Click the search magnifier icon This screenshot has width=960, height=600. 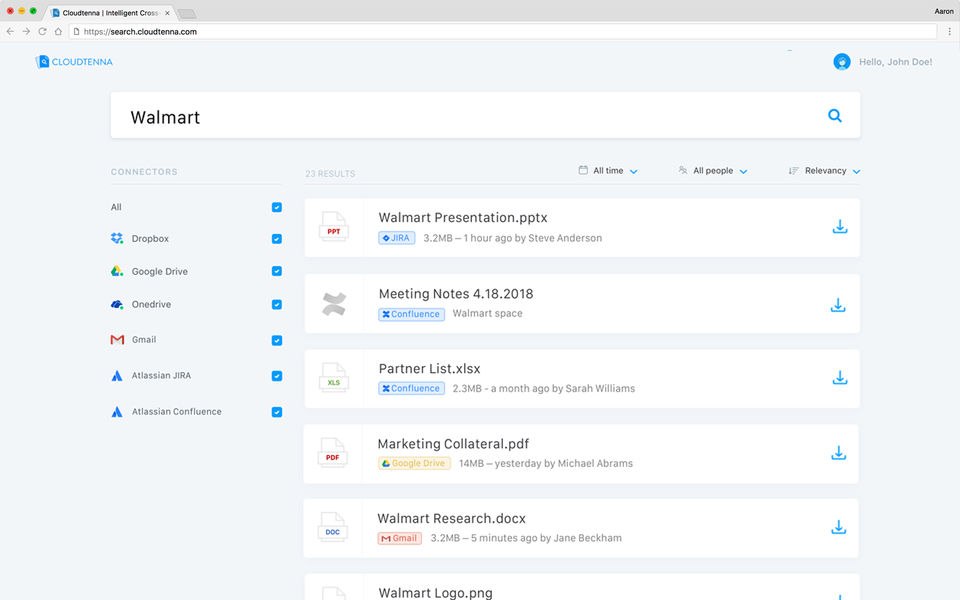click(835, 116)
